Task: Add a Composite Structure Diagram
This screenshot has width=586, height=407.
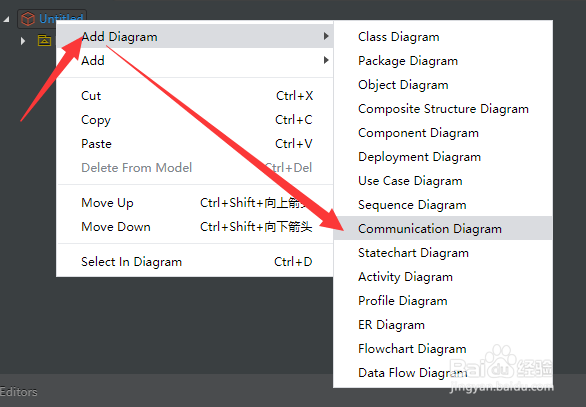Action: (x=442, y=109)
